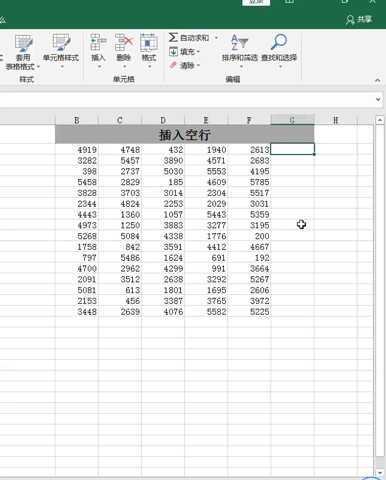Expand the AutoSum dropdown arrow

click(x=216, y=38)
